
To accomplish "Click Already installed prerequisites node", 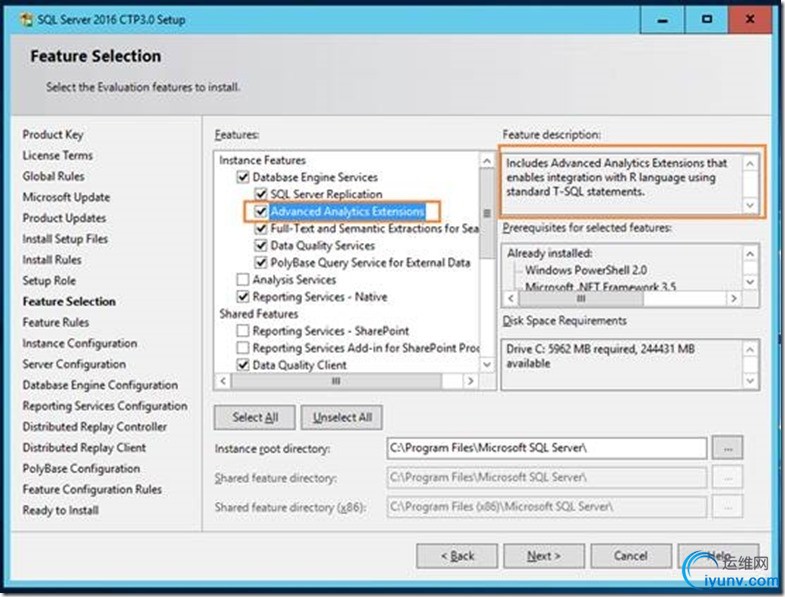I will (x=549, y=253).
